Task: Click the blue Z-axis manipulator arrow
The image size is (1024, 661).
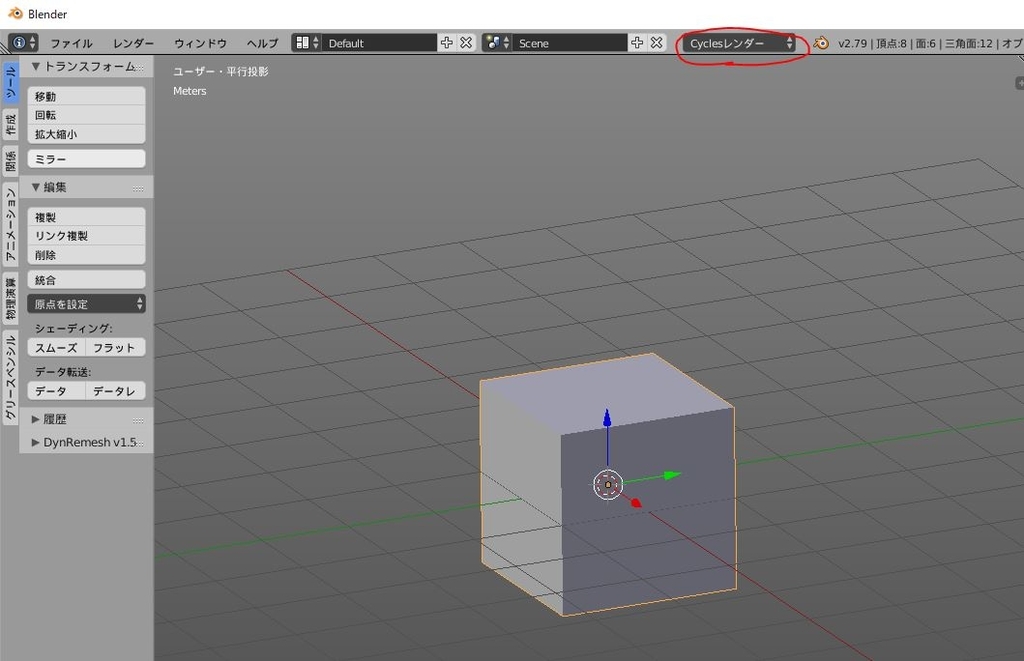Action: [x=607, y=418]
